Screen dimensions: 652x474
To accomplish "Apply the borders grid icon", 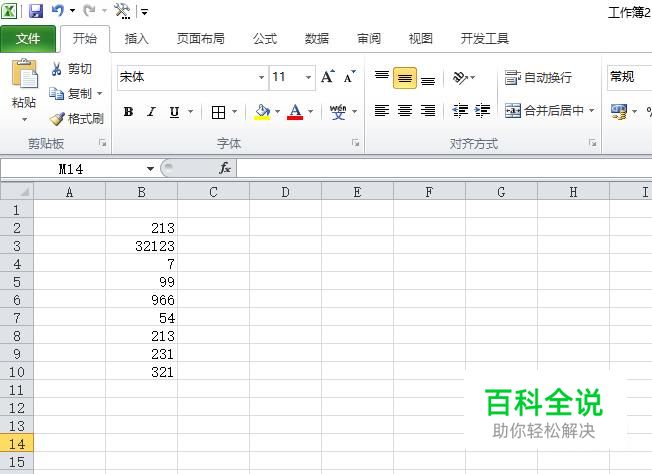I will tap(218, 112).
